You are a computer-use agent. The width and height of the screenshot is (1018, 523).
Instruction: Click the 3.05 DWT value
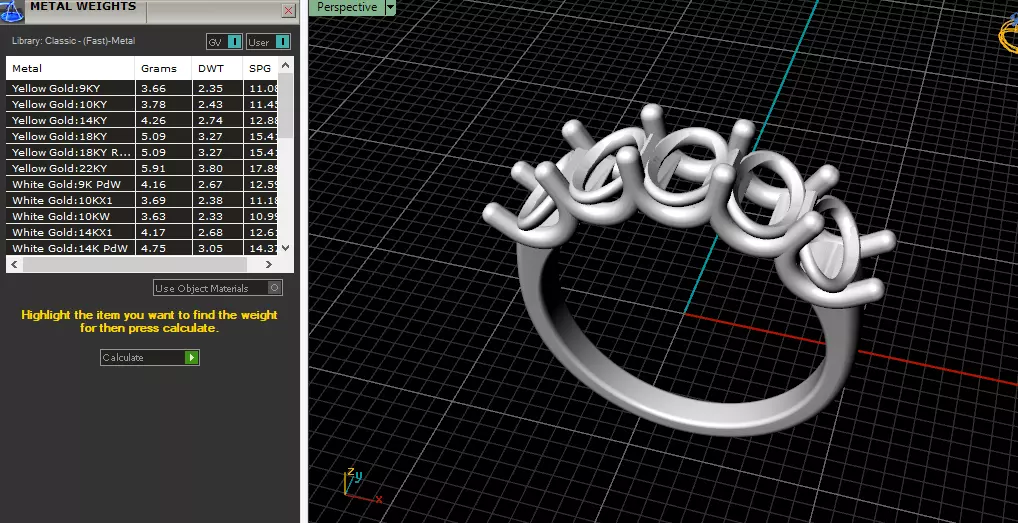[210, 248]
